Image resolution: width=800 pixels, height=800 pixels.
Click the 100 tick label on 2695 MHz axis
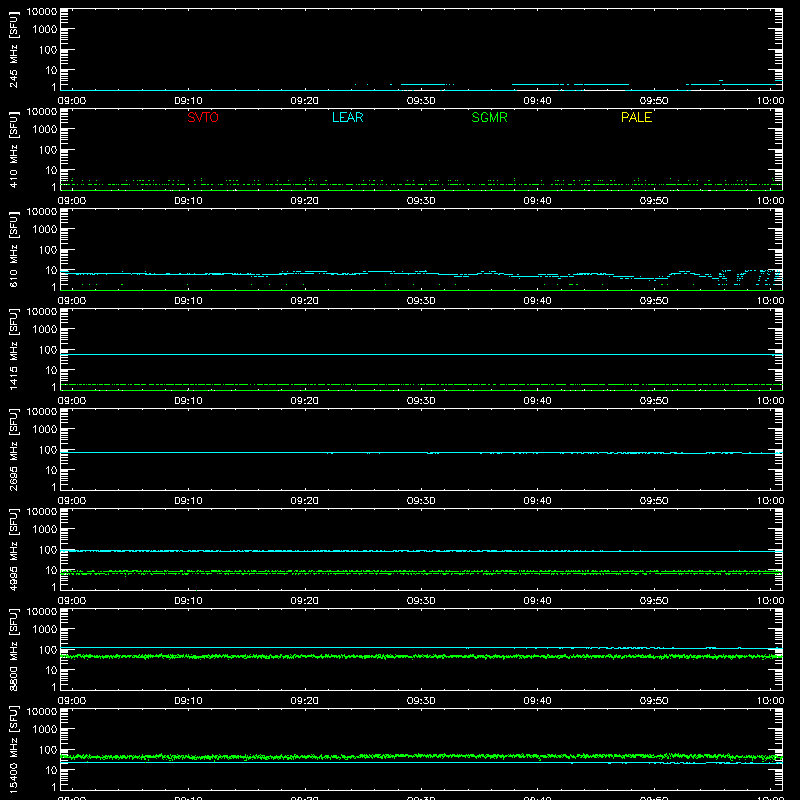(x=48, y=450)
